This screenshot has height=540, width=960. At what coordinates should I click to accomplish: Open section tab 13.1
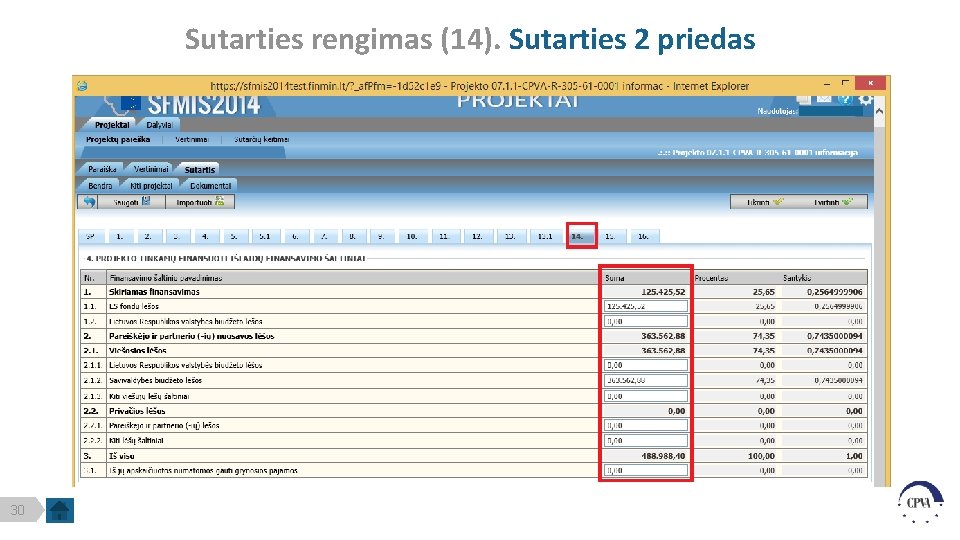(x=545, y=236)
